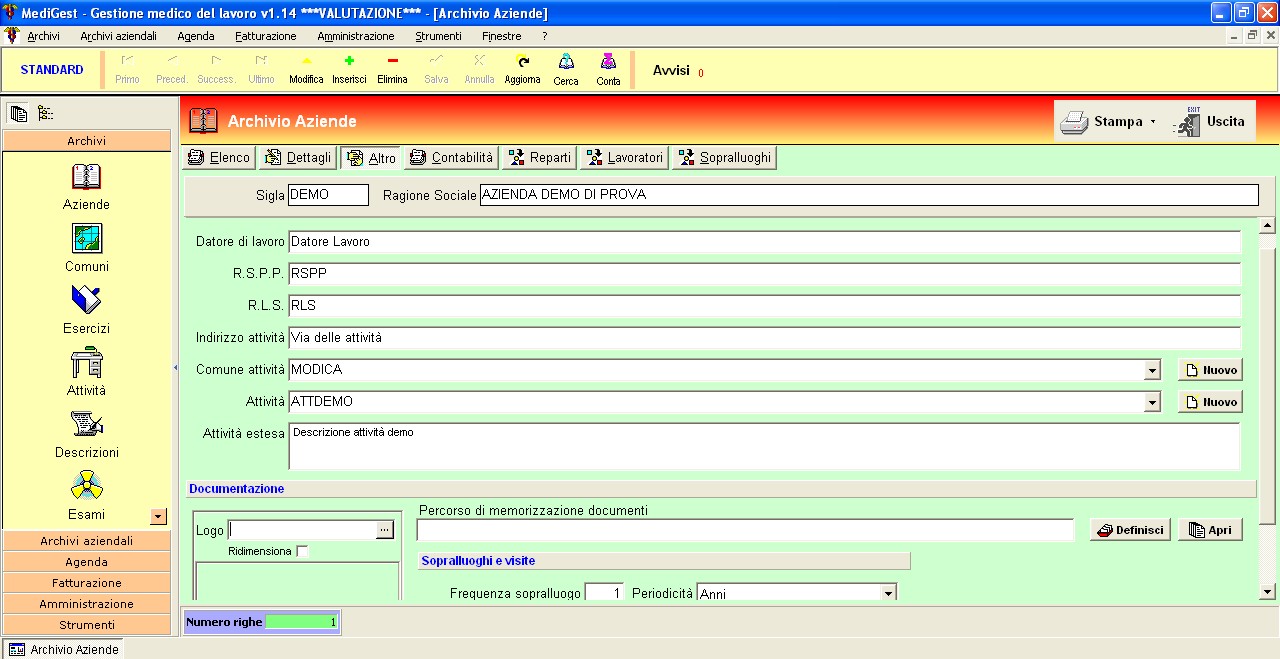Open the Aziende archive icon
Image resolution: width=1280 pixels, height=659 pixels.
point(87,177)
